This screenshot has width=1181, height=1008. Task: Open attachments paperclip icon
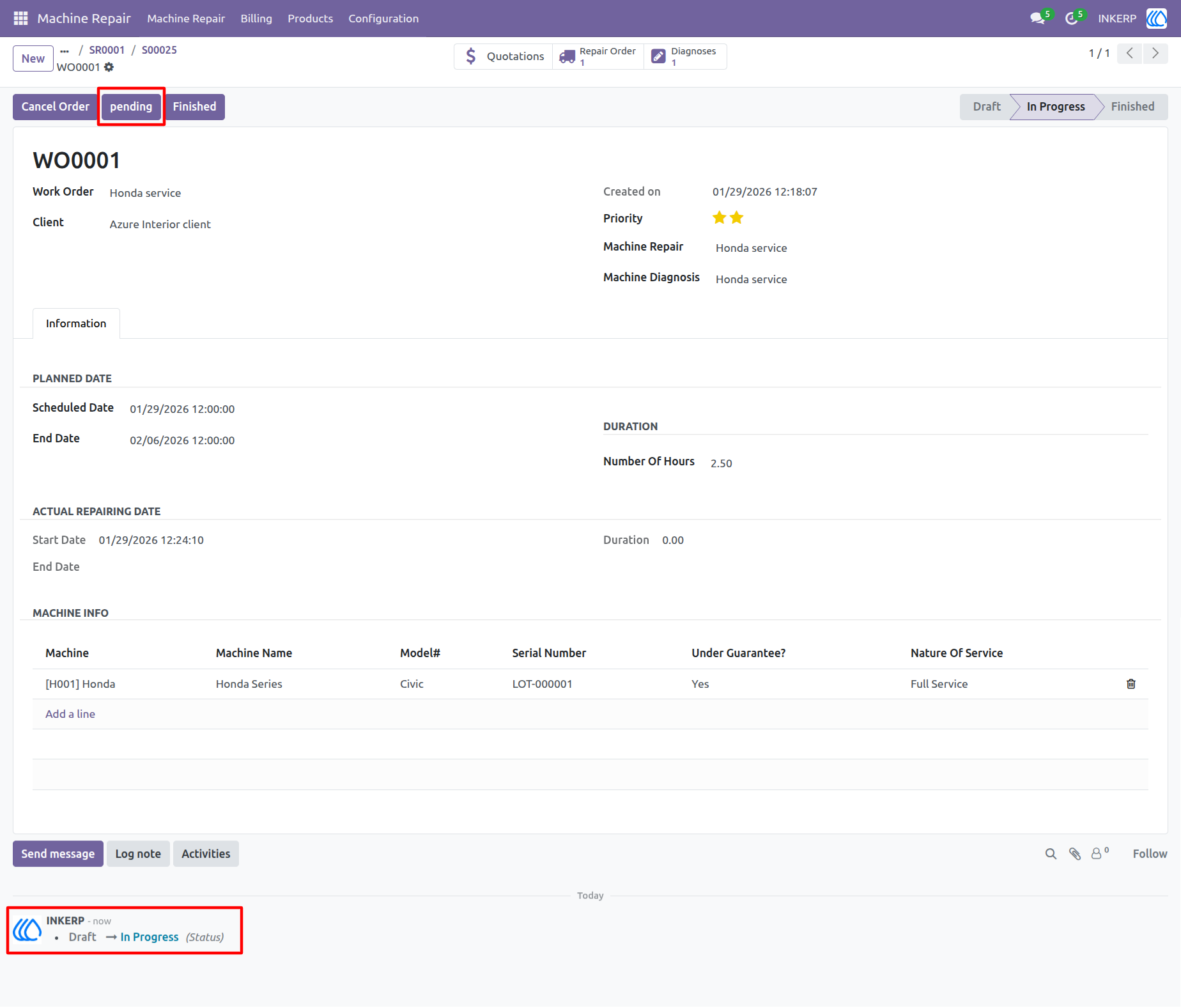(1075, 854)
